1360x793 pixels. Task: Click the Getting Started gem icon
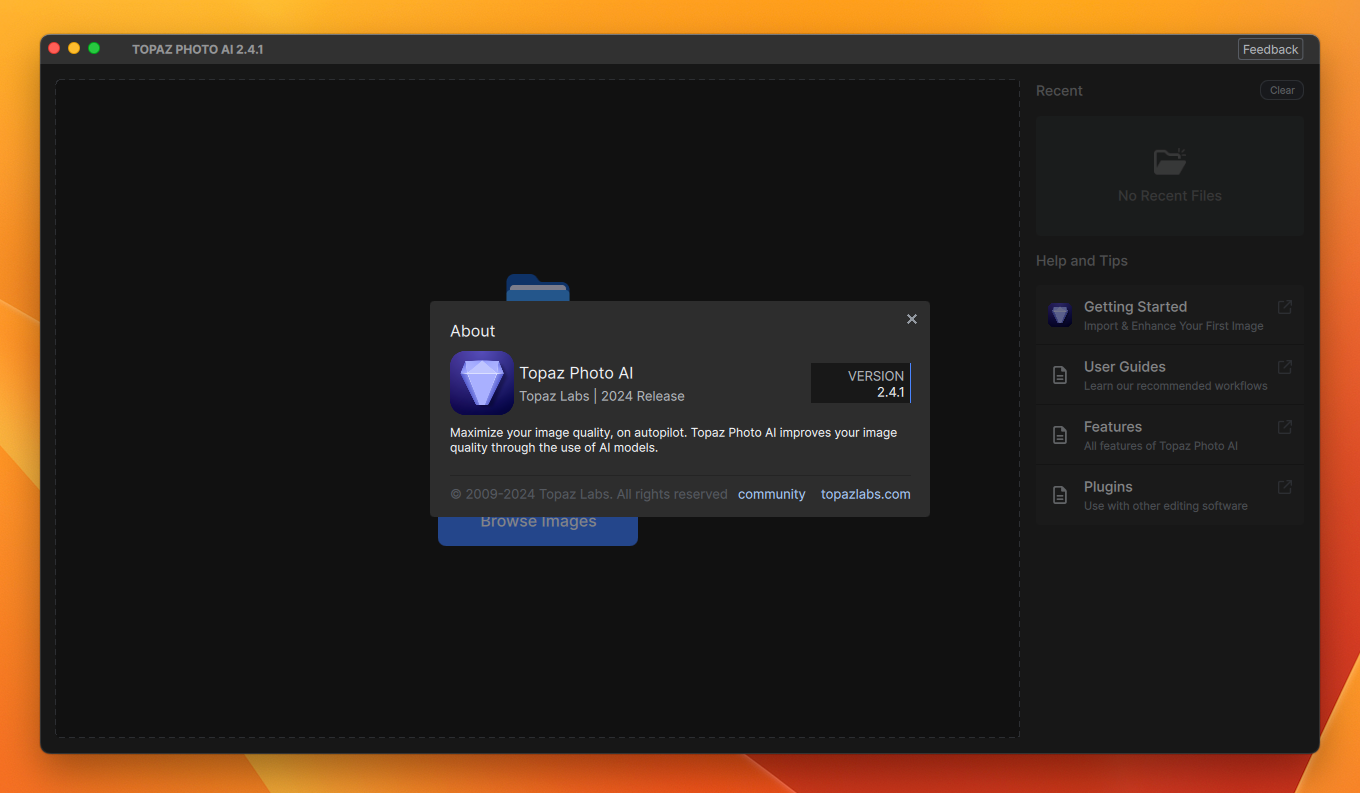(x=1060, y=315)
